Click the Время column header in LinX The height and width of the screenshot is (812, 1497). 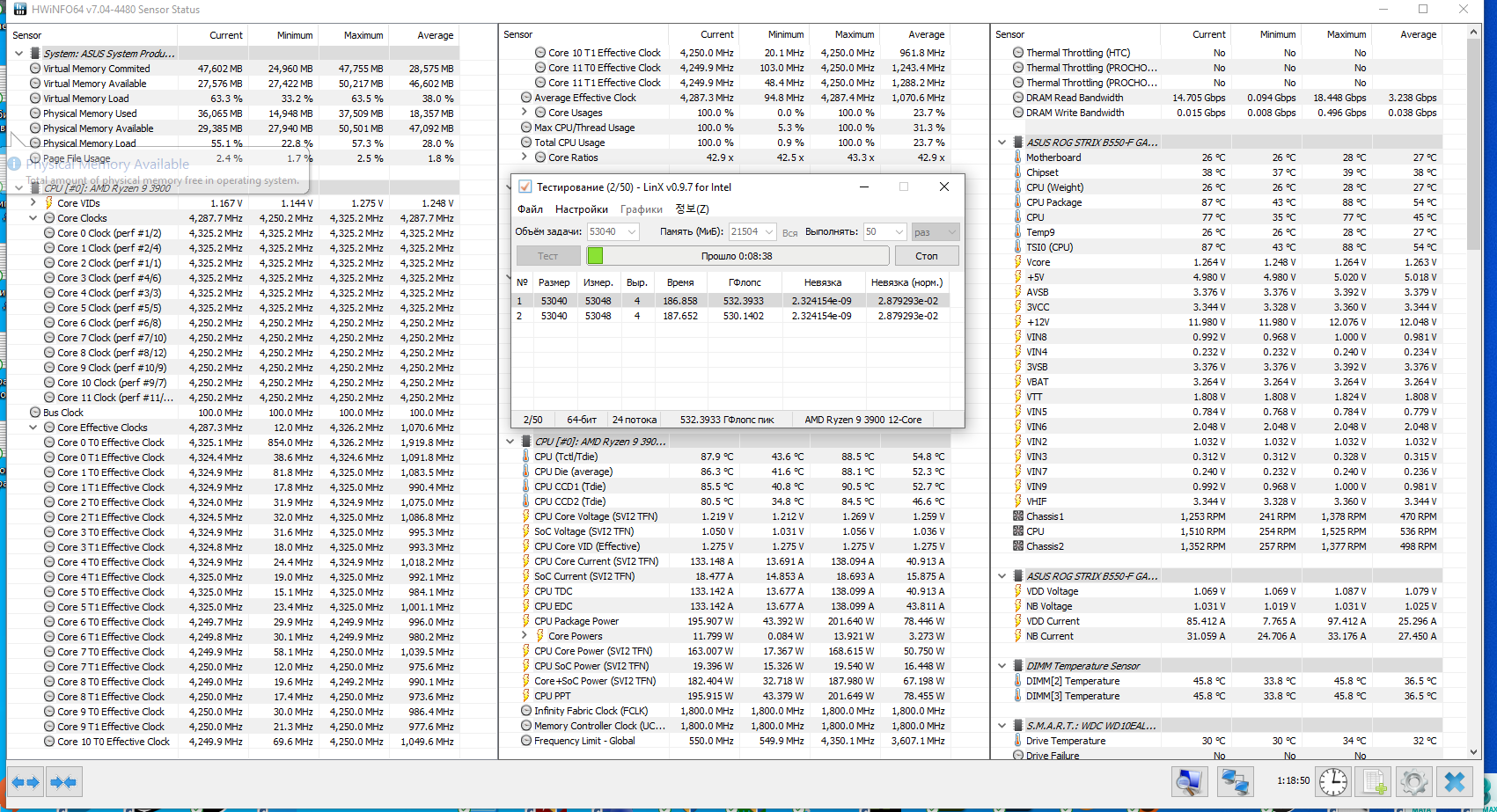click(x=680, y=282)
